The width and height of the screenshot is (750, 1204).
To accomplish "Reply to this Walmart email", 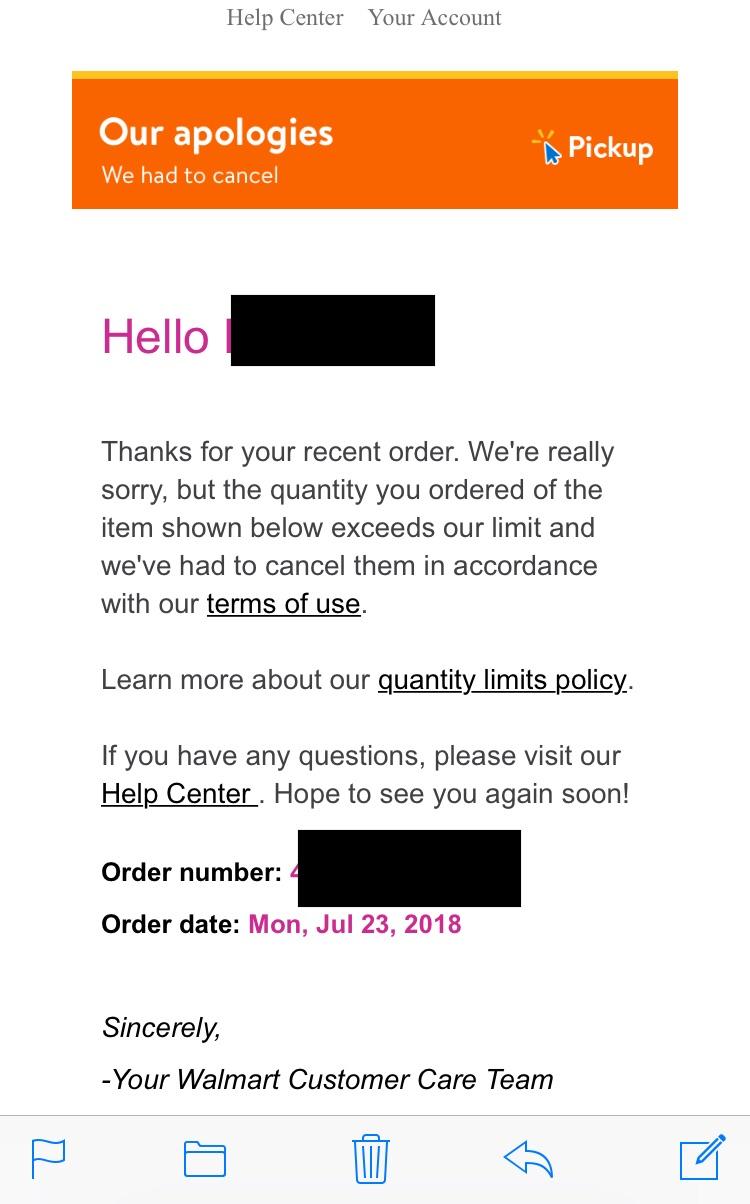I will coord(528,1158).
